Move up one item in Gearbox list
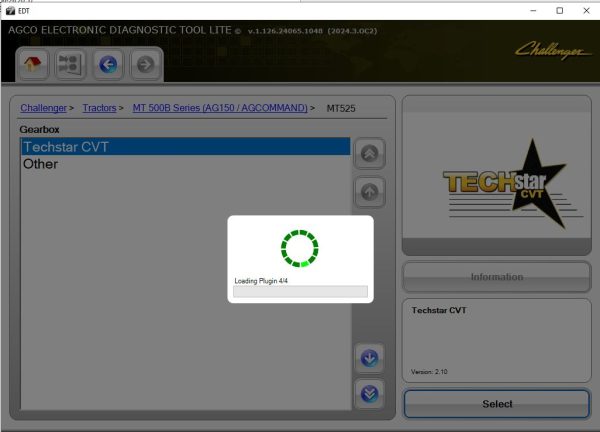Viewport: 600px width, 432px height. click(x=369, y=192)
